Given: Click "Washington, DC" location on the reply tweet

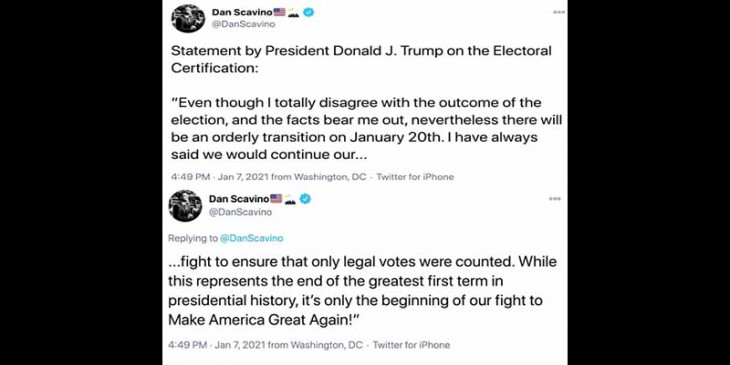Looking at the screenshot, I should [x=327, y=345].
